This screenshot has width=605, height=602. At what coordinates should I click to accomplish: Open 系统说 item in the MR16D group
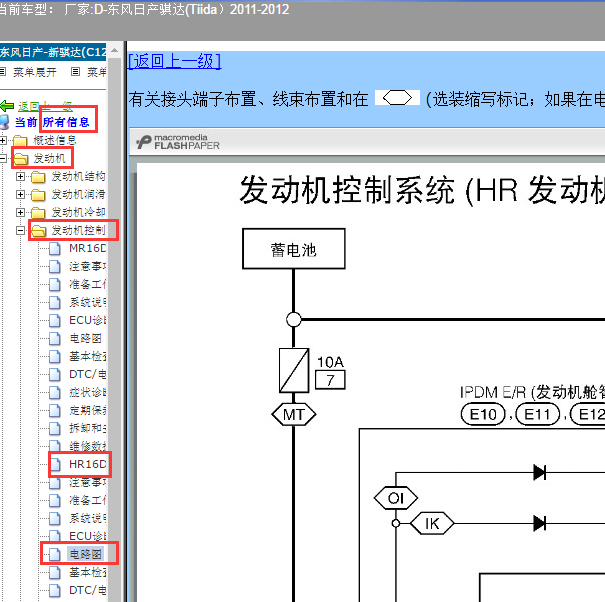88,302
